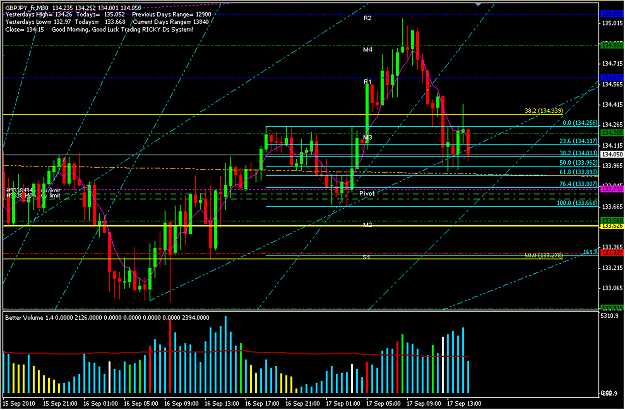Click the "Current Days Range" readout
The image size is (625, 410).
coord(171,22)
